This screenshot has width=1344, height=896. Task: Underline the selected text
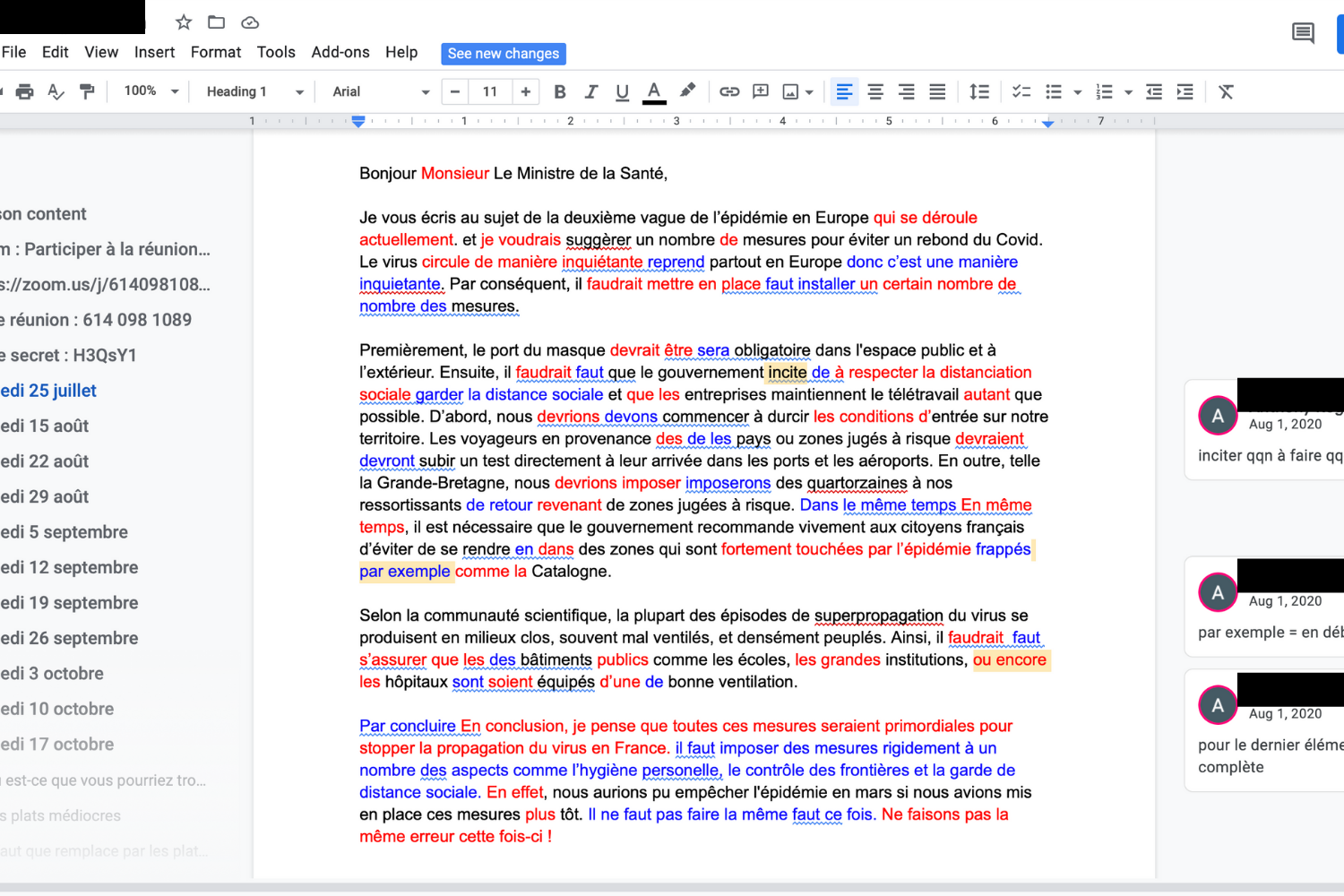coord(622,91)
